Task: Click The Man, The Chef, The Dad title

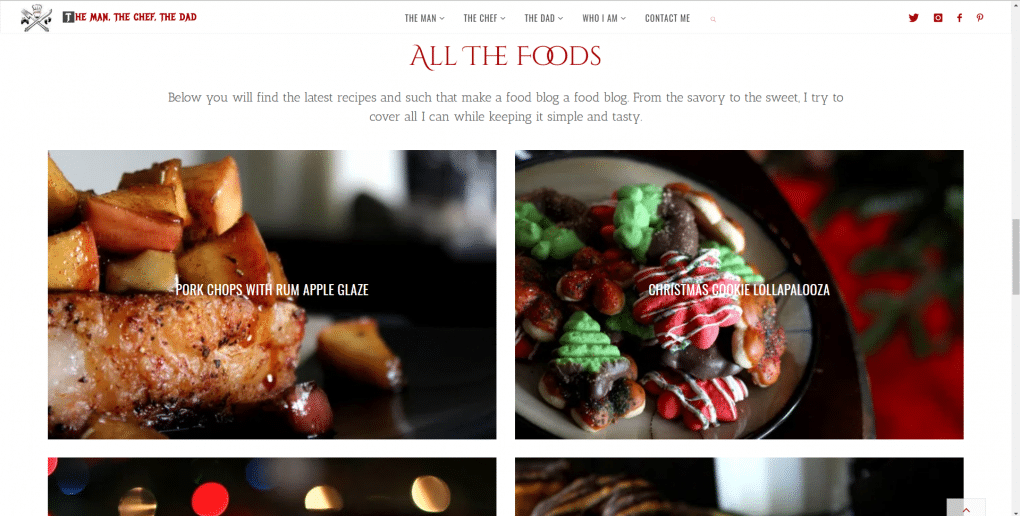Action: click(x=129, y=17)
